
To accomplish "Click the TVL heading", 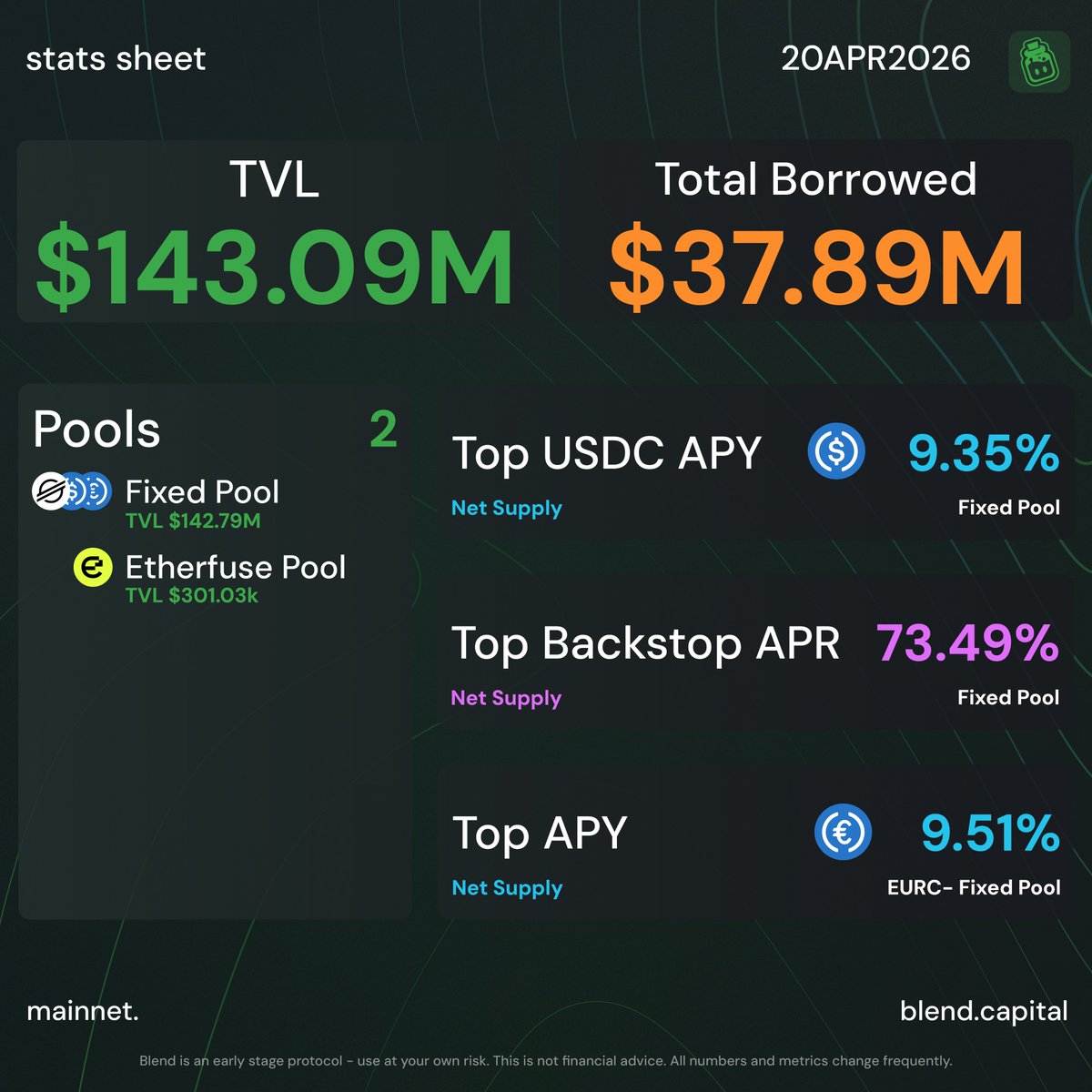I will (x=274, y=179).
